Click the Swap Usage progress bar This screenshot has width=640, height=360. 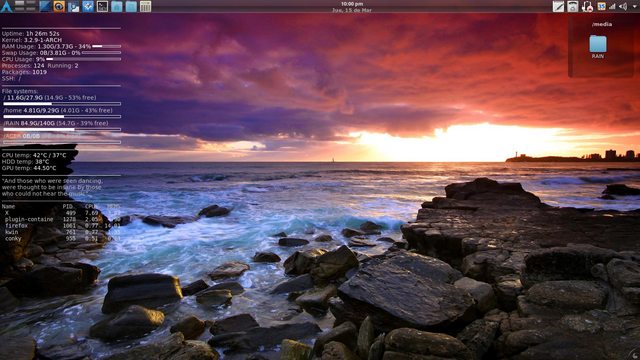point(101,53)
